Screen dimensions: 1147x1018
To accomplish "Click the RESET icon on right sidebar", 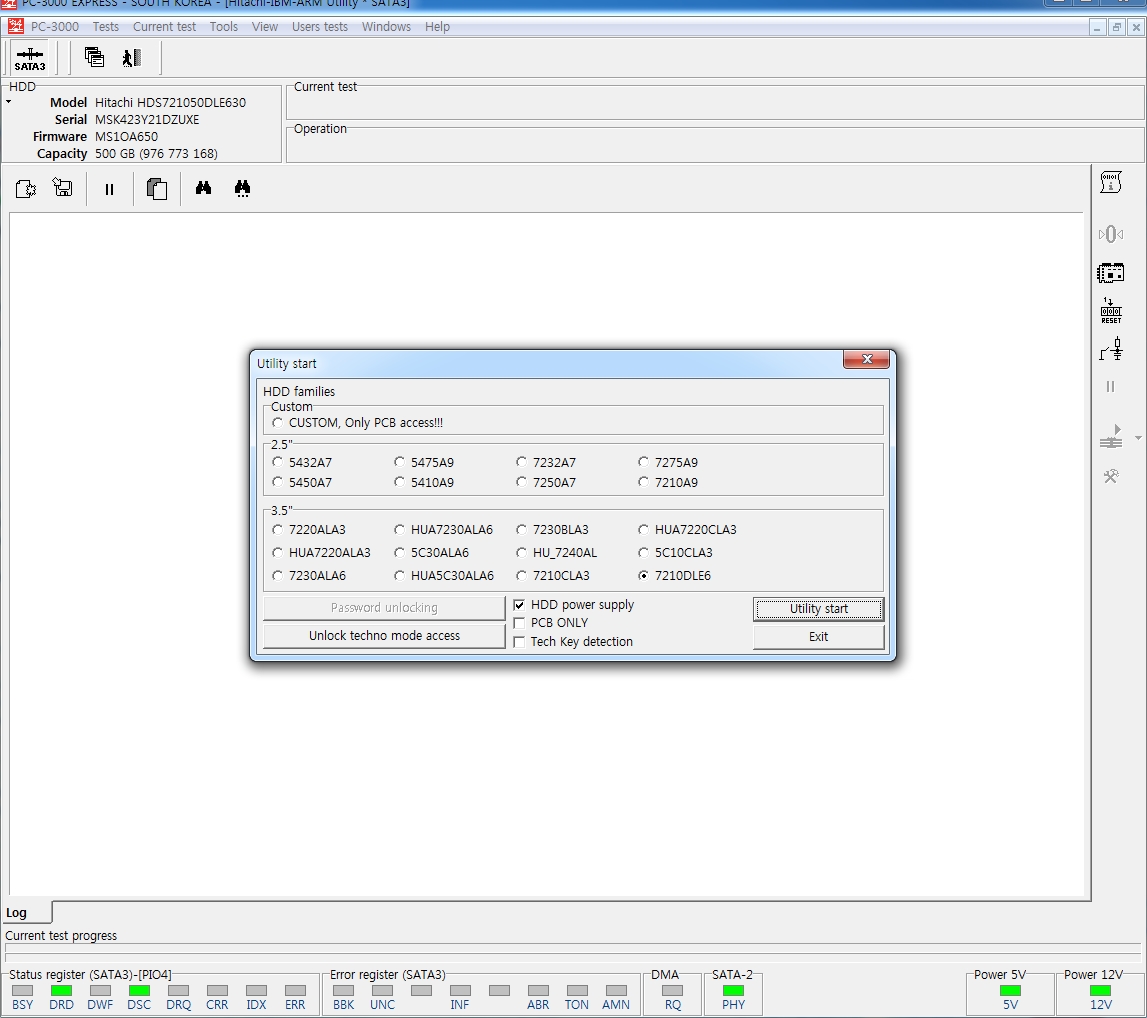I will tap(1110, 311).
